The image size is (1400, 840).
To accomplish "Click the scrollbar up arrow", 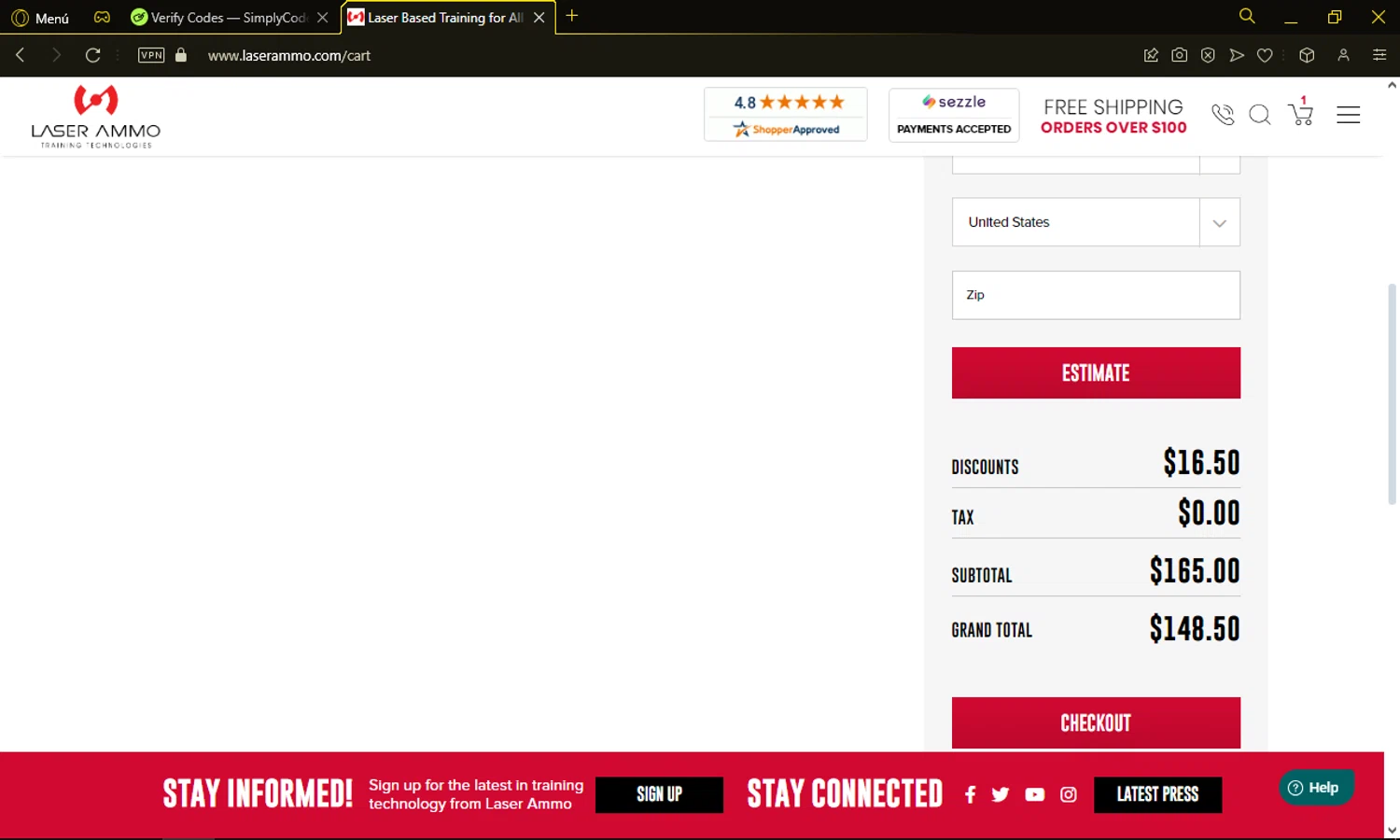I will coord(1392,85).
